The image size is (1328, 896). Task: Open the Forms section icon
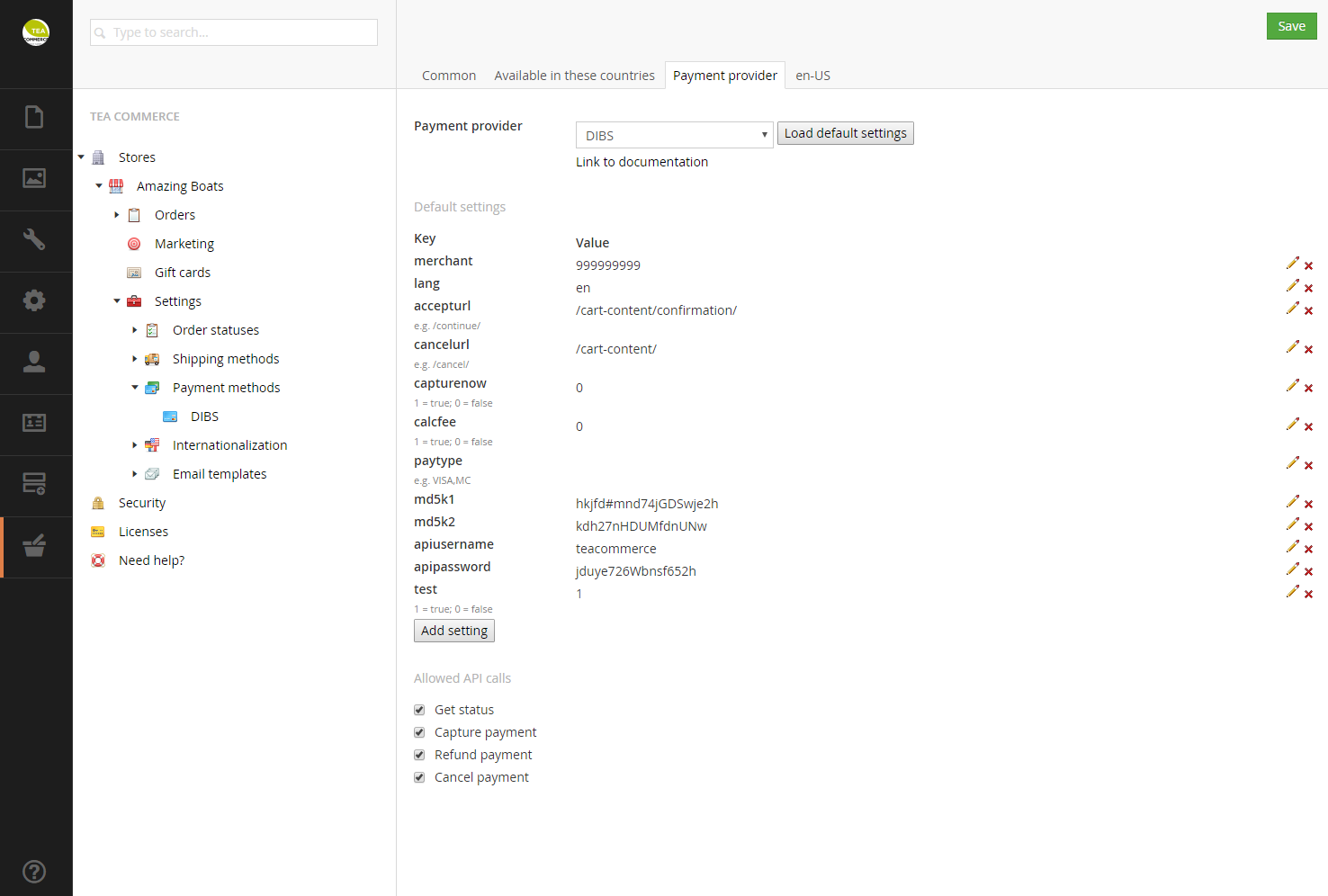(34, 485)
